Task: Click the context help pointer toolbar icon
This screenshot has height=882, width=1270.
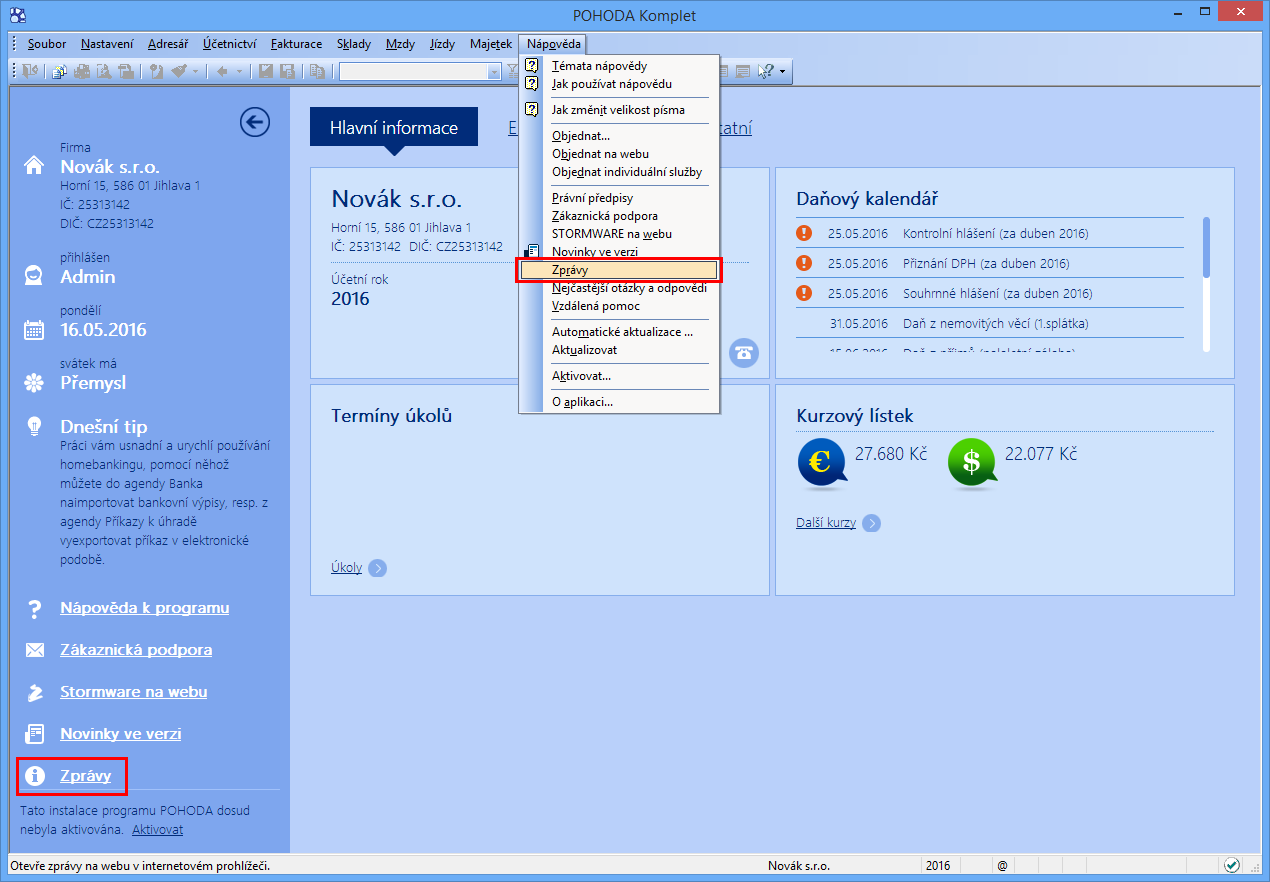Action: coord(766,71)
